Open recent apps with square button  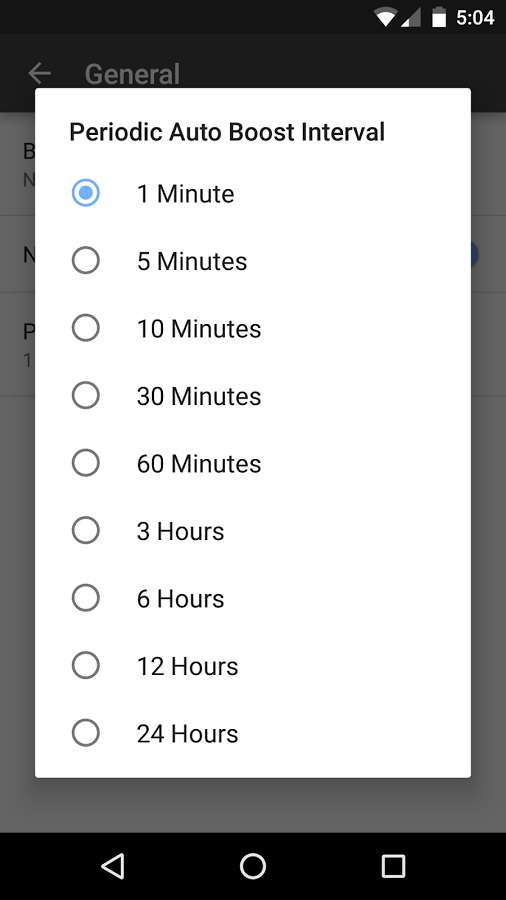(x=394, y=866)
